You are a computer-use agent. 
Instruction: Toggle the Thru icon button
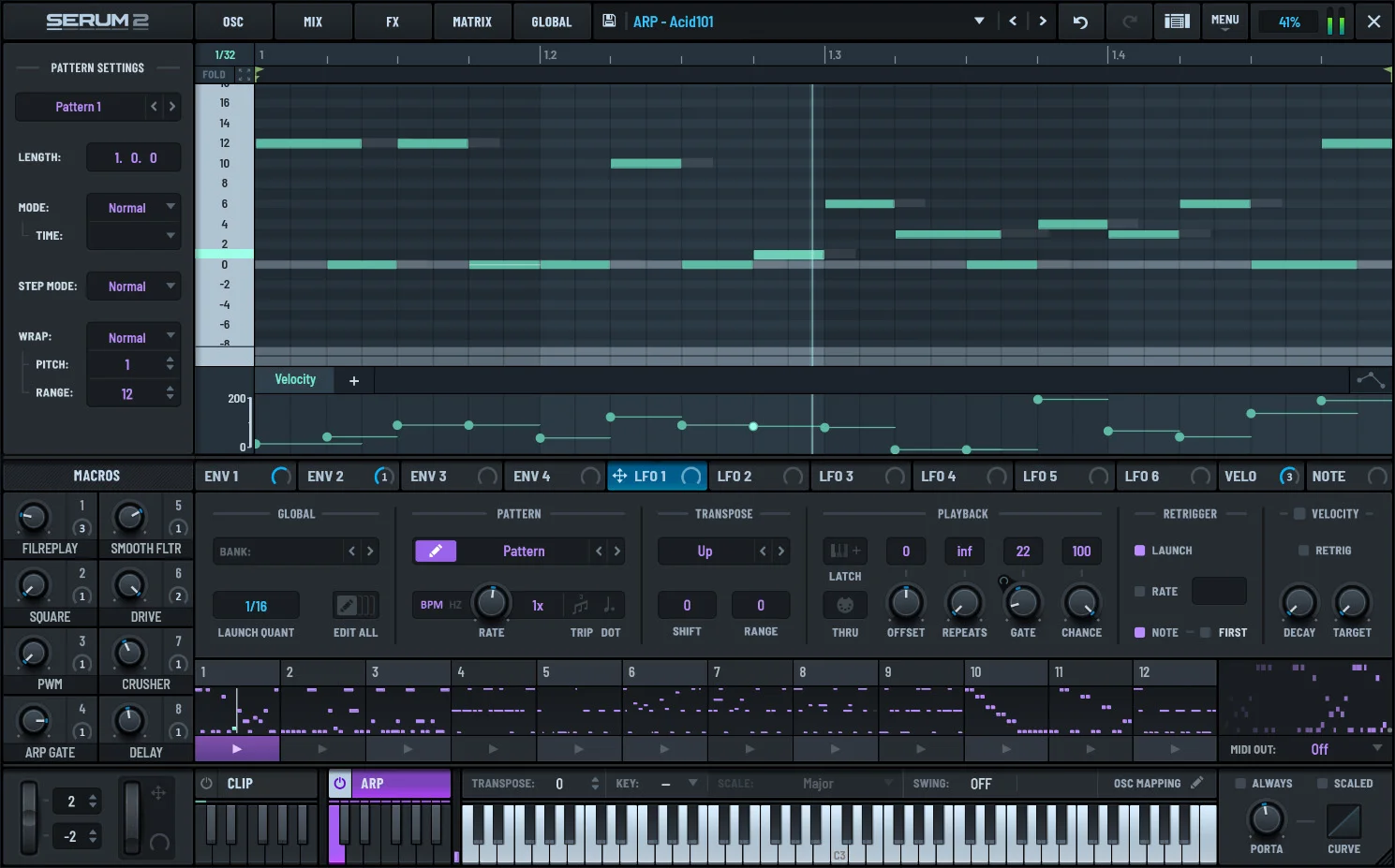[x=844, y=605]
